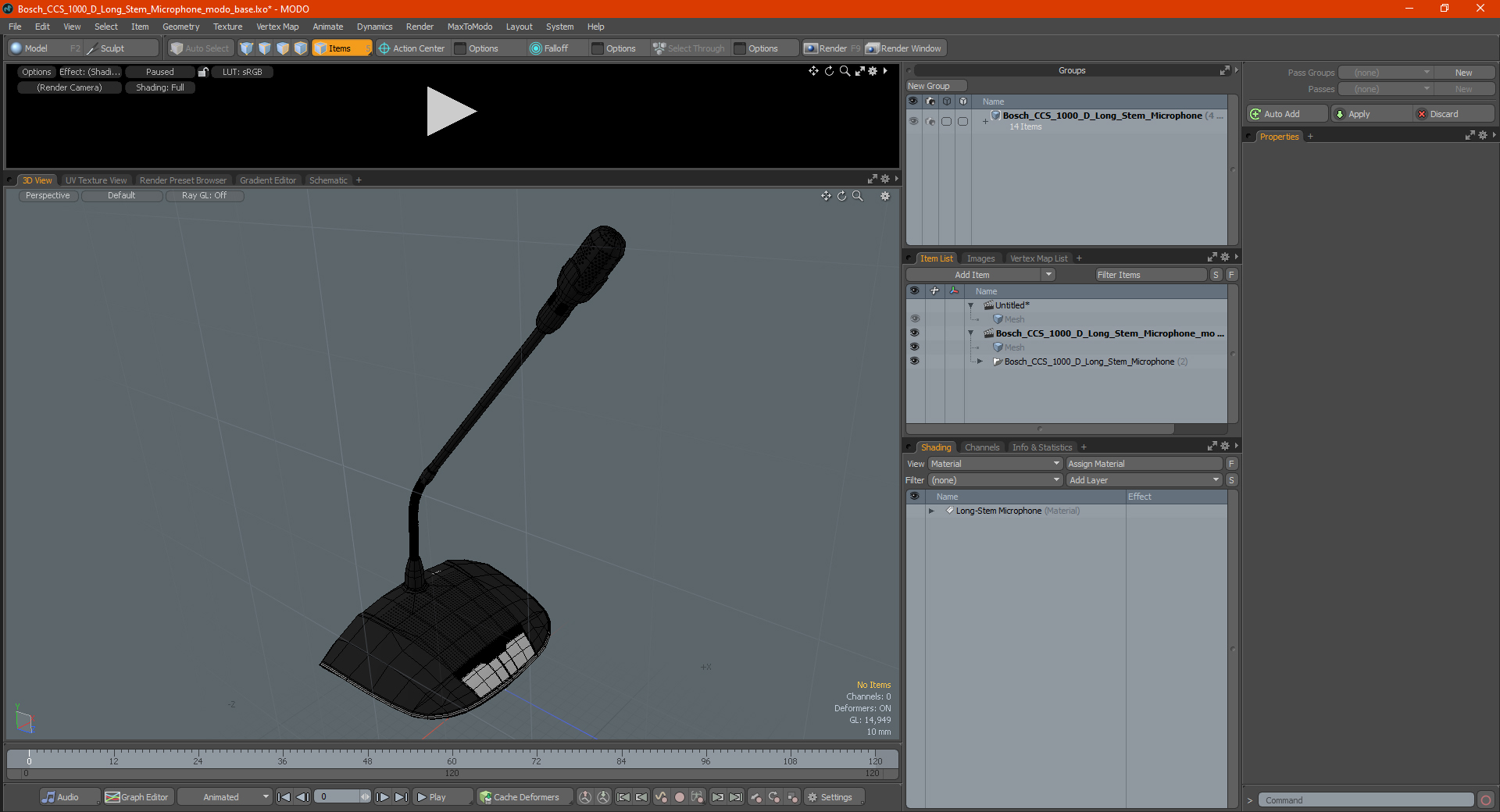Viewport: 1500px width, 812px height.
Task: Toggle visibility of Long-Stem Microphone material
Action: [915, 511]
